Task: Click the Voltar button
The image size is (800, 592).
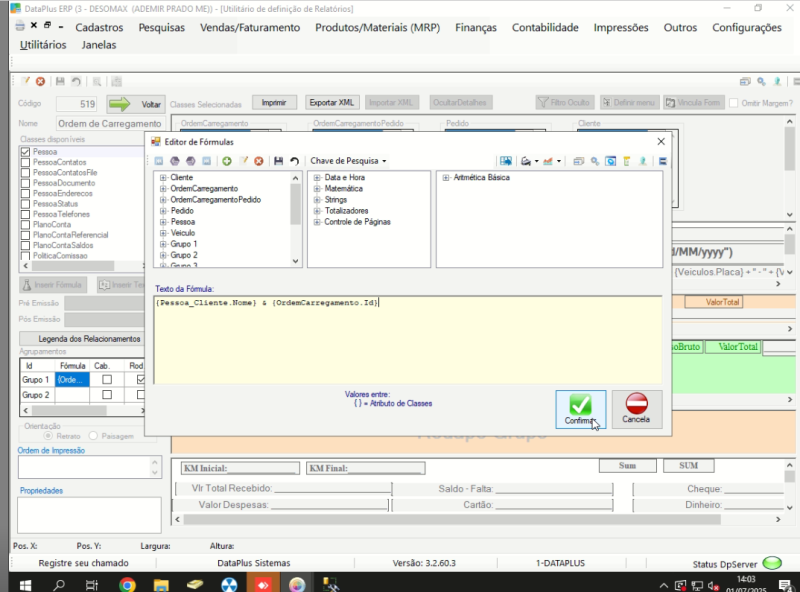Action: pos(136,104)
